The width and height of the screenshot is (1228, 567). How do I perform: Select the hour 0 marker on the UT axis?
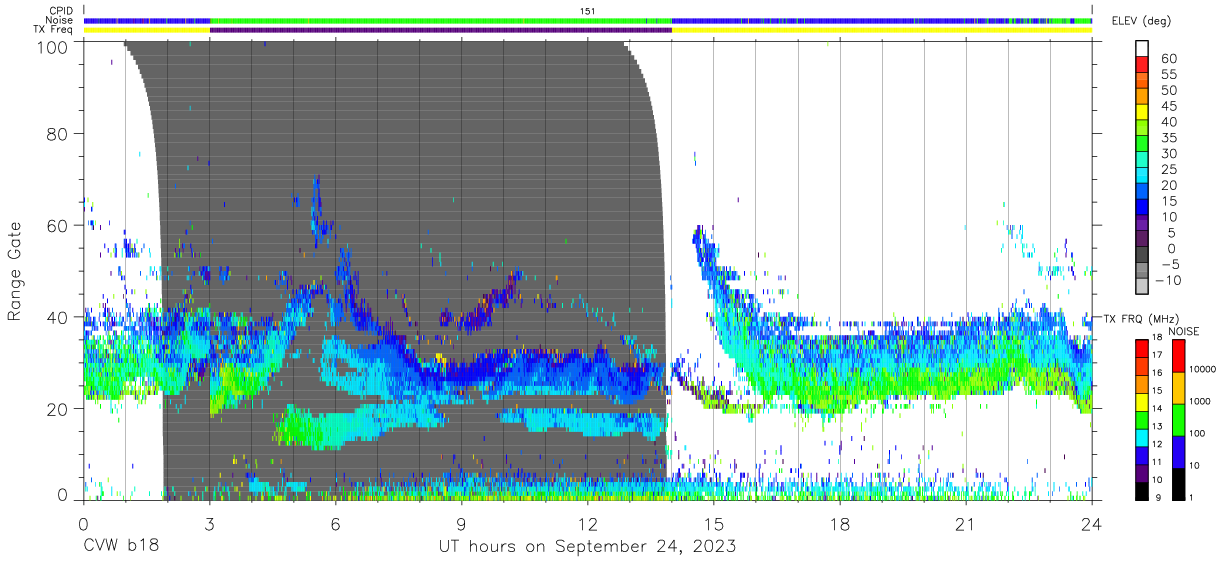(x=83, y=524)
